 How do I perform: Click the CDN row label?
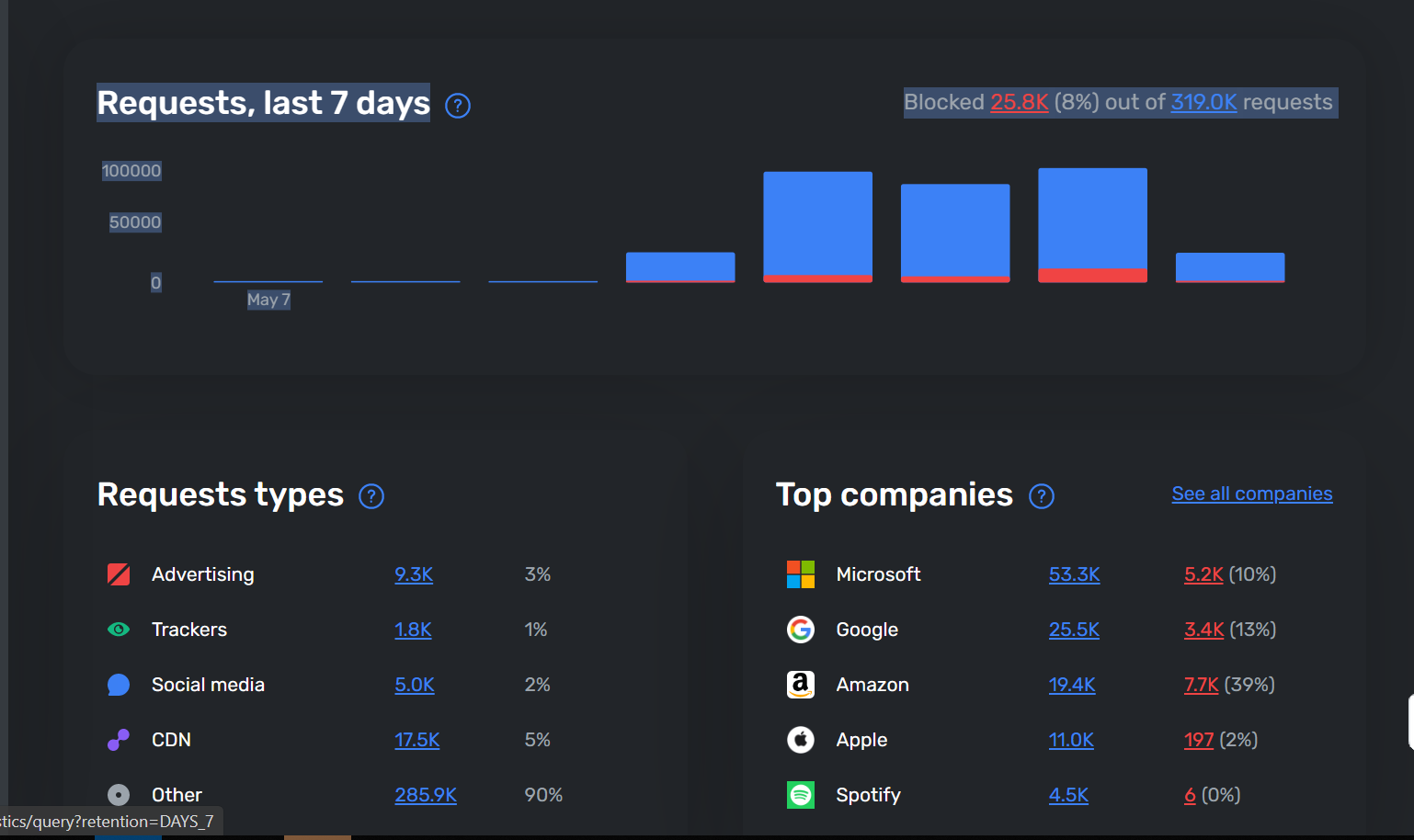(171, 740)
